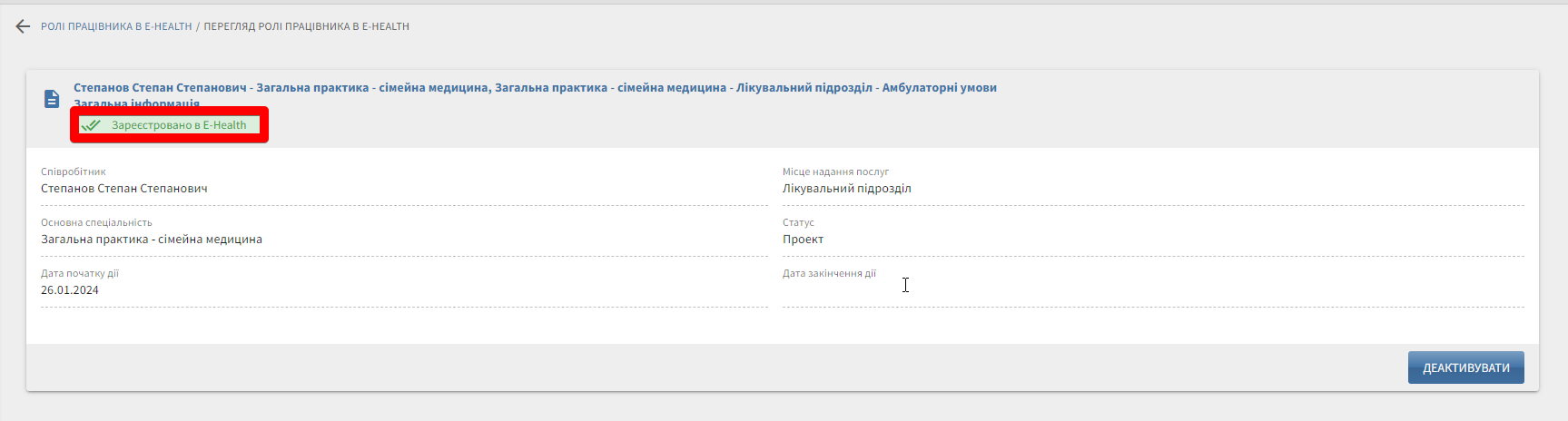Click the 'Статус' field label
Image resolution: width=1568 pixels, height=421 pixels.
point(798,222)
